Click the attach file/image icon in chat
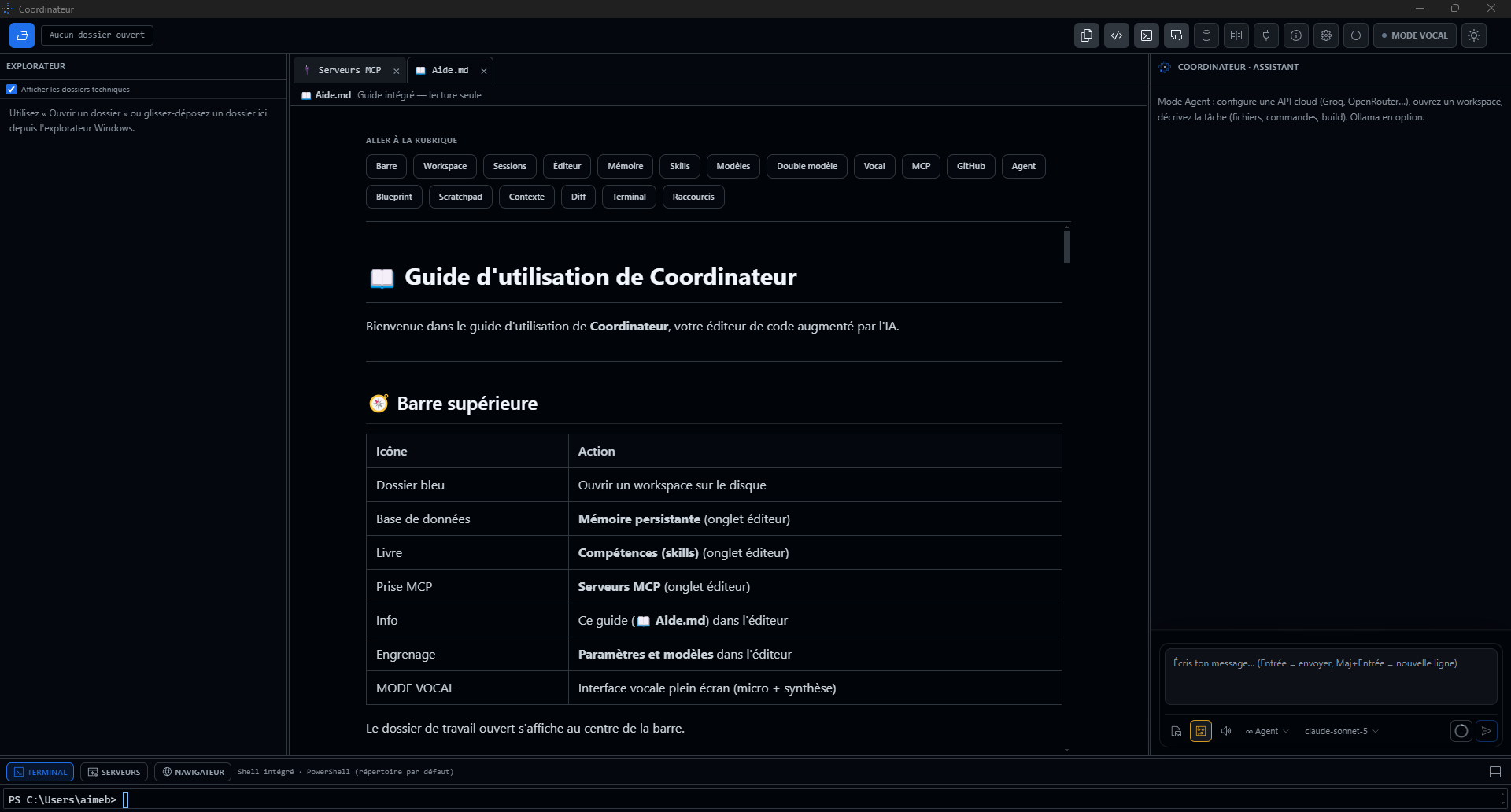The height and width of the screenshot is (812, 1511). tap(1177, 731)
